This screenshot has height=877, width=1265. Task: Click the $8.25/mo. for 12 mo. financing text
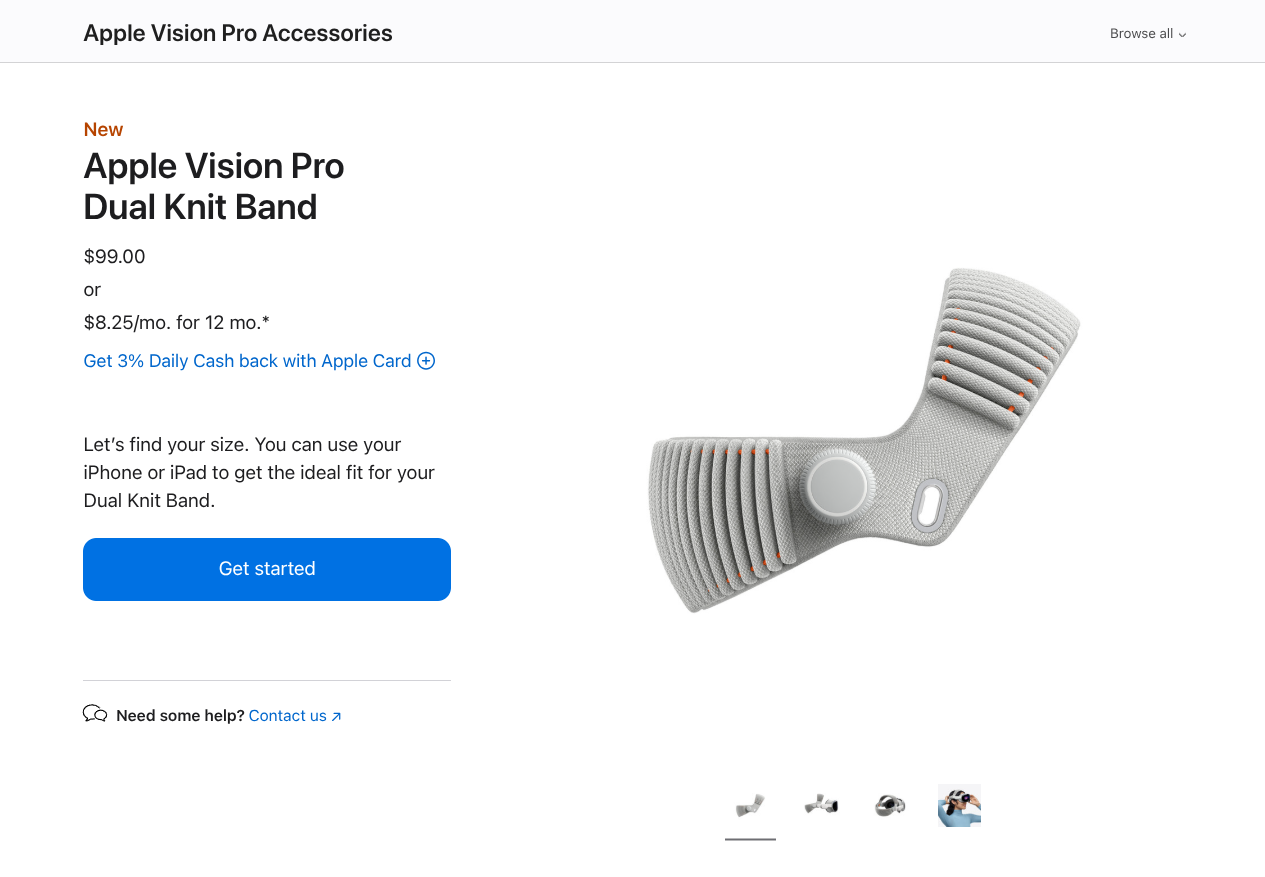[177, 322]
